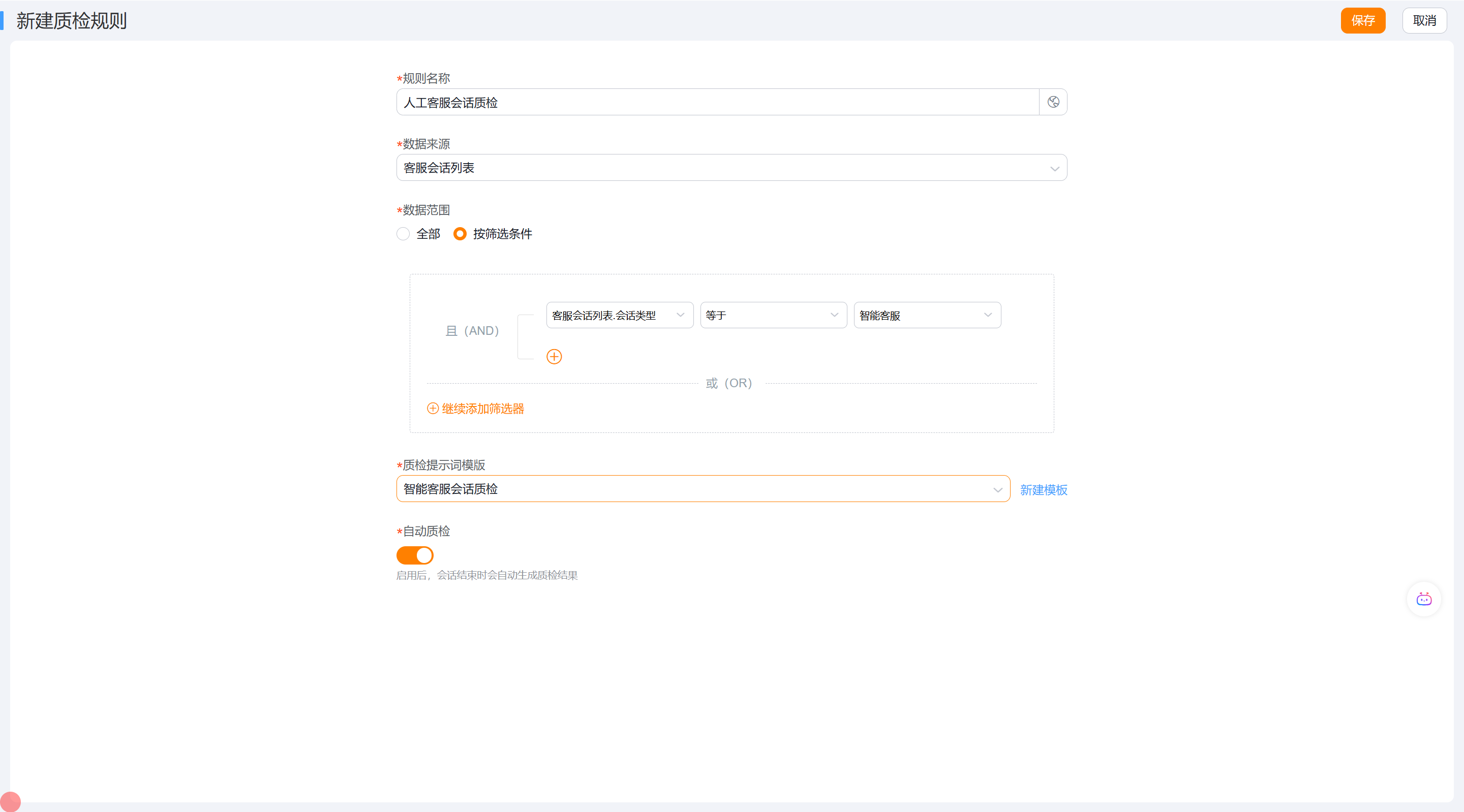
Task: Click the plus icon of 继续添加筛选器
Action: pyautogui.click(x=433, y=409)
